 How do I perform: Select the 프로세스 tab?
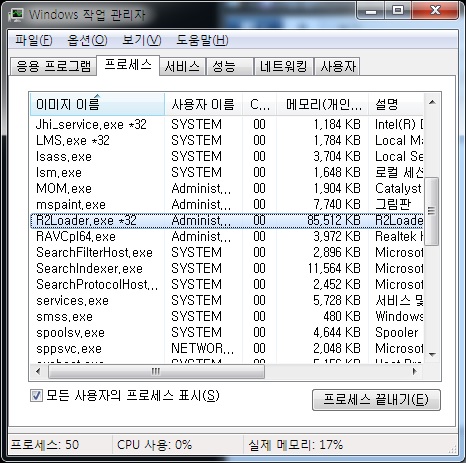128,65
